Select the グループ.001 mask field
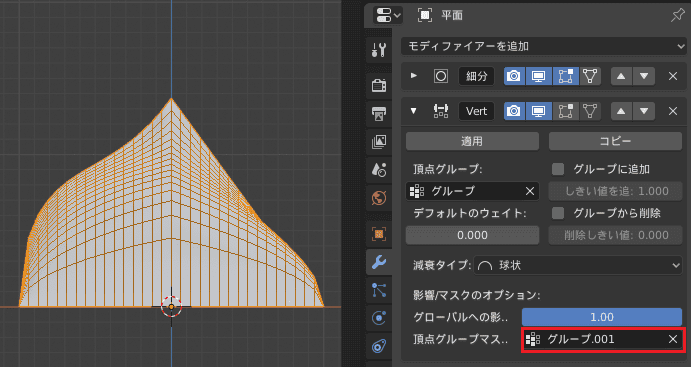The width and height of the screenshot is (691, 367). click(603, 339)
